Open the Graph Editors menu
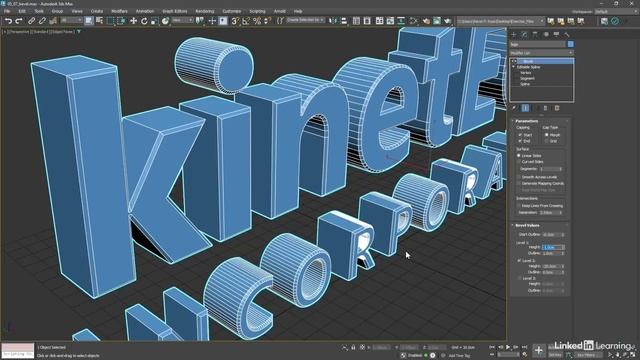Screen dimensions: 640x360 point(175,11)
